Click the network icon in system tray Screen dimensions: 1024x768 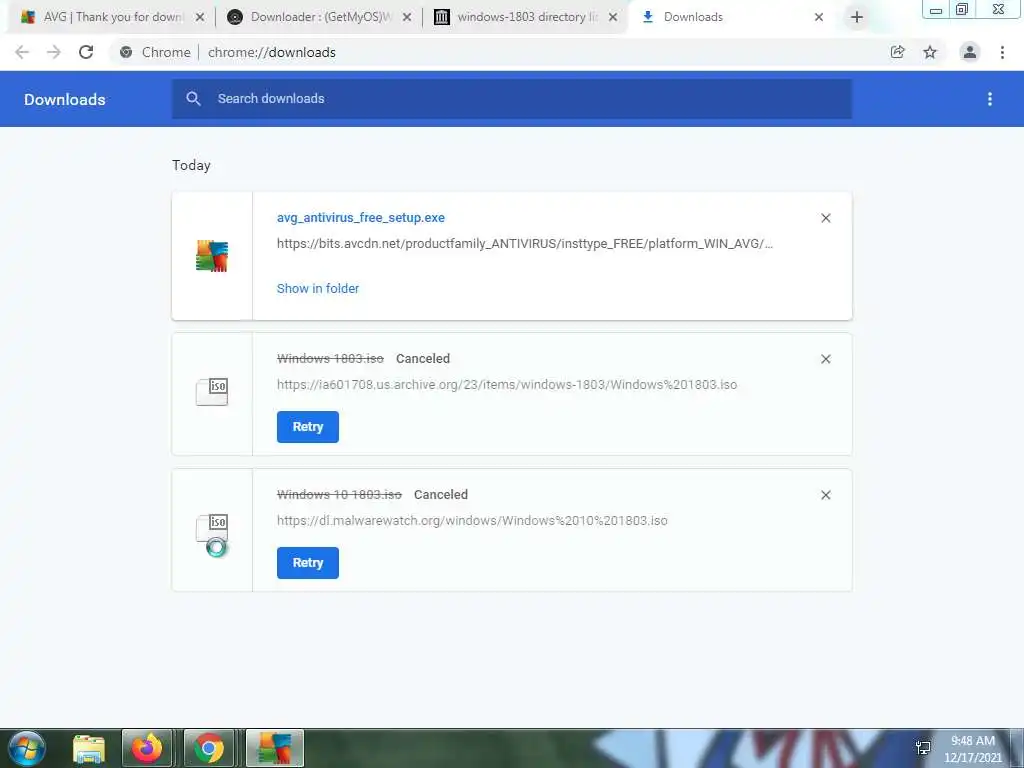click(x=923, y=748)
